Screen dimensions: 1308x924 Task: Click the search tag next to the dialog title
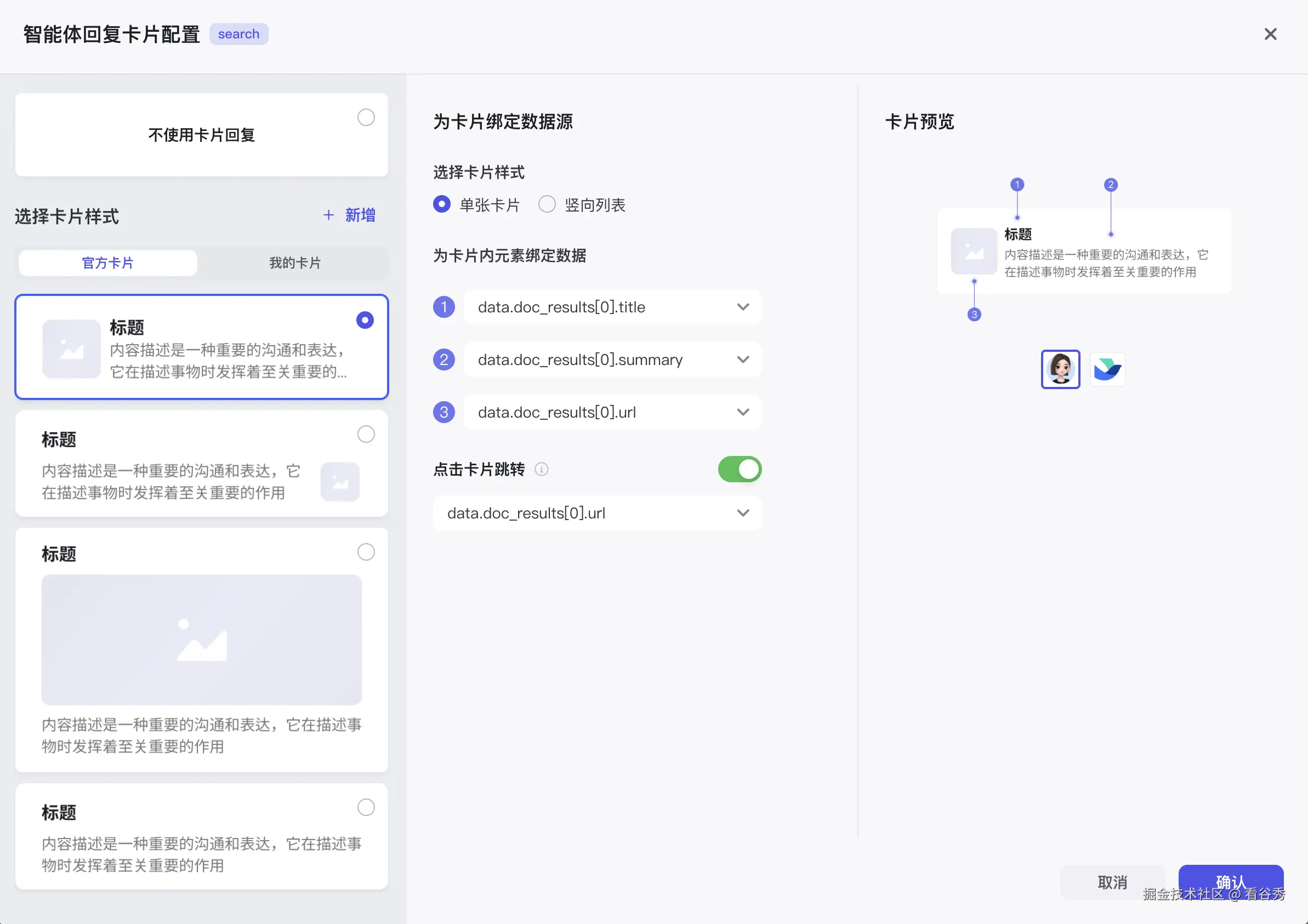click(x=238, y=33)
